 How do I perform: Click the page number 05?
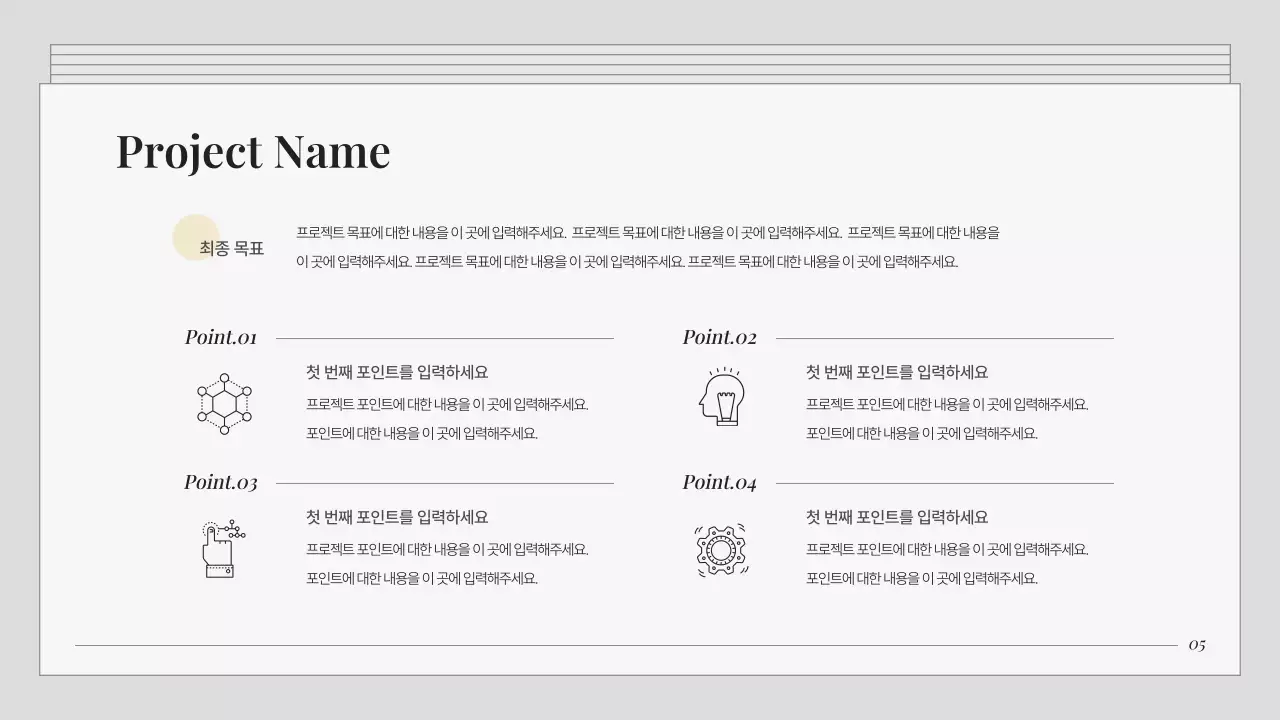[x=1199, y=645]
